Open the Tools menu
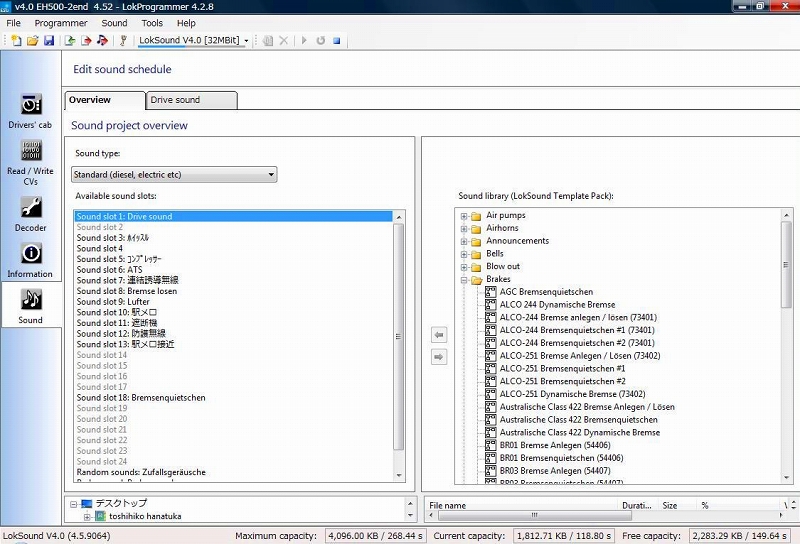The height and width of the screenshot is (544, 800). 152,23
